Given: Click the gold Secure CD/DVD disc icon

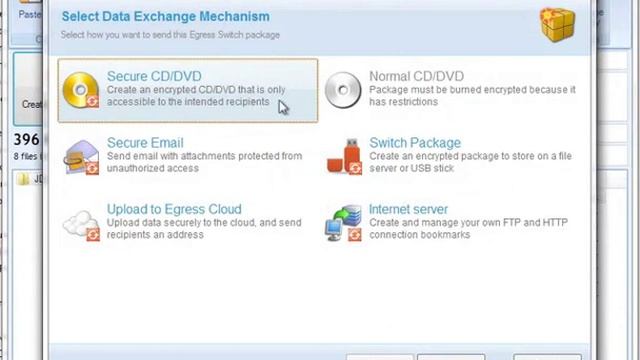Looking at the screenshot, I should pos(81,90).
